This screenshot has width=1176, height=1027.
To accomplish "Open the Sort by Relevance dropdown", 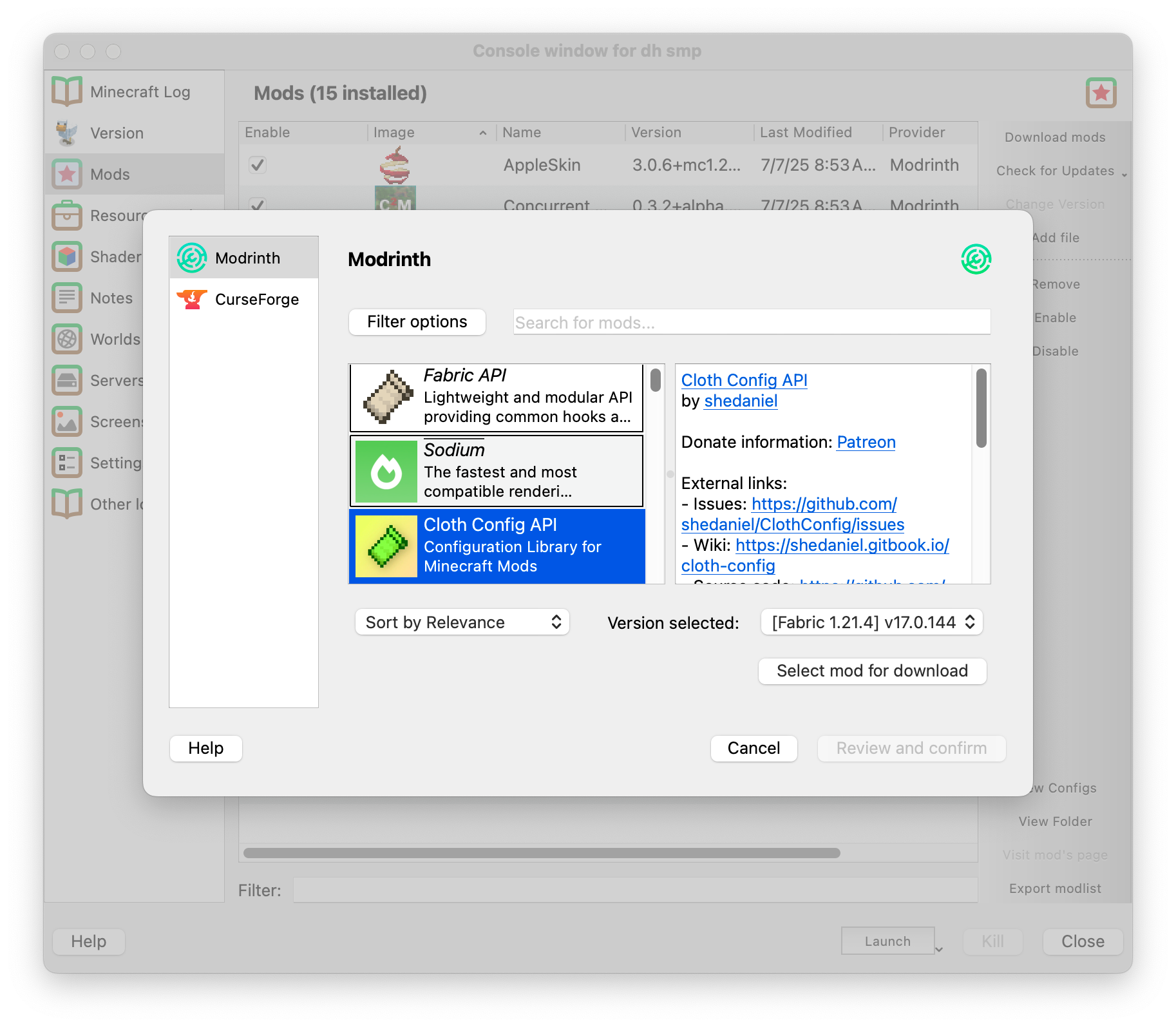I will (462, 622).
